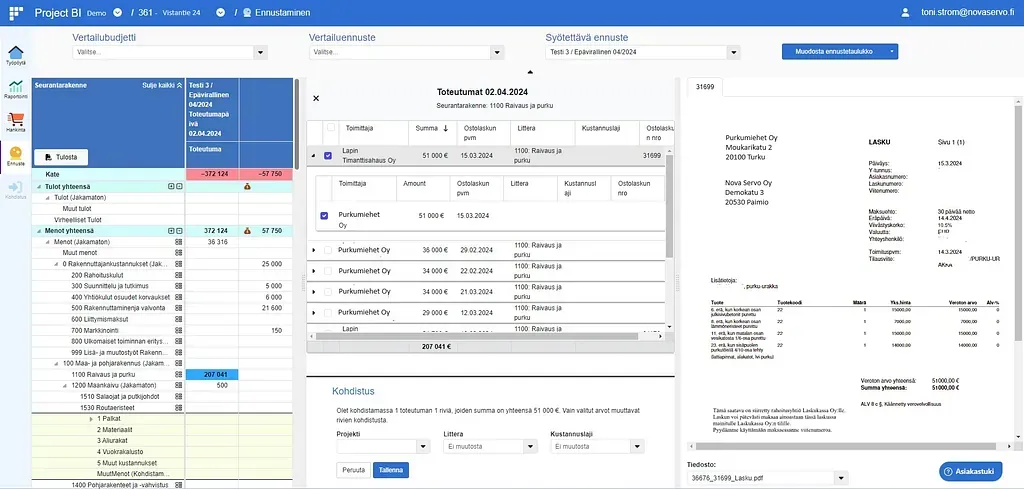The height and width of the screenshot is (489, 1024).
Task: Expand the Purkumiehet Oy 29 000 € row
Action: coord(313,313)
